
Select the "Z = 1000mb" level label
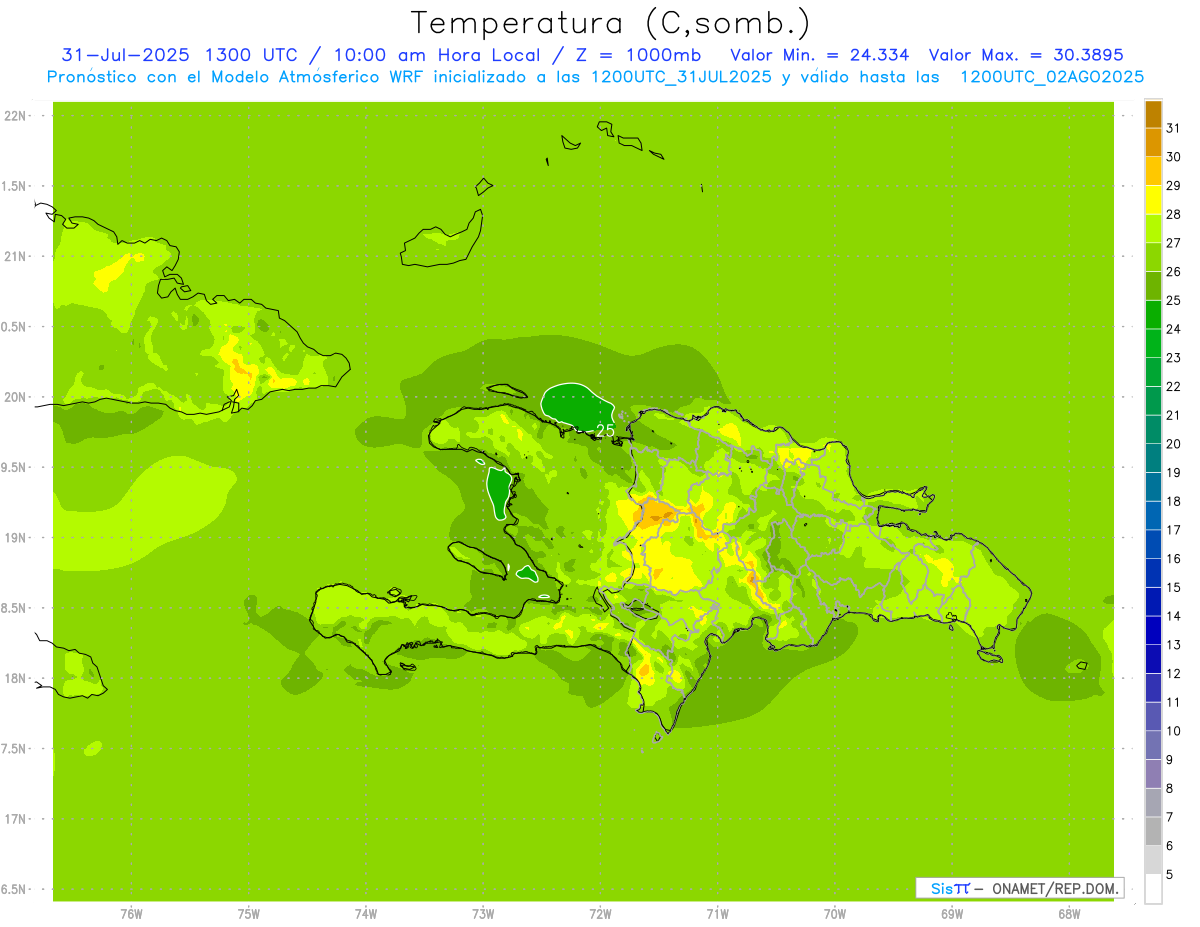click(638, 55)
